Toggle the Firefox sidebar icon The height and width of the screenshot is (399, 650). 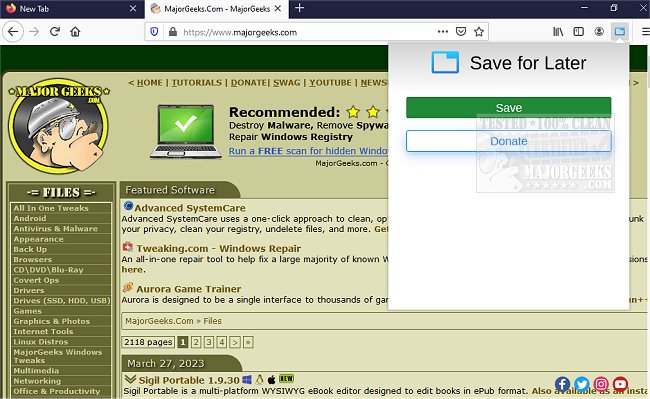coord(578,31)
